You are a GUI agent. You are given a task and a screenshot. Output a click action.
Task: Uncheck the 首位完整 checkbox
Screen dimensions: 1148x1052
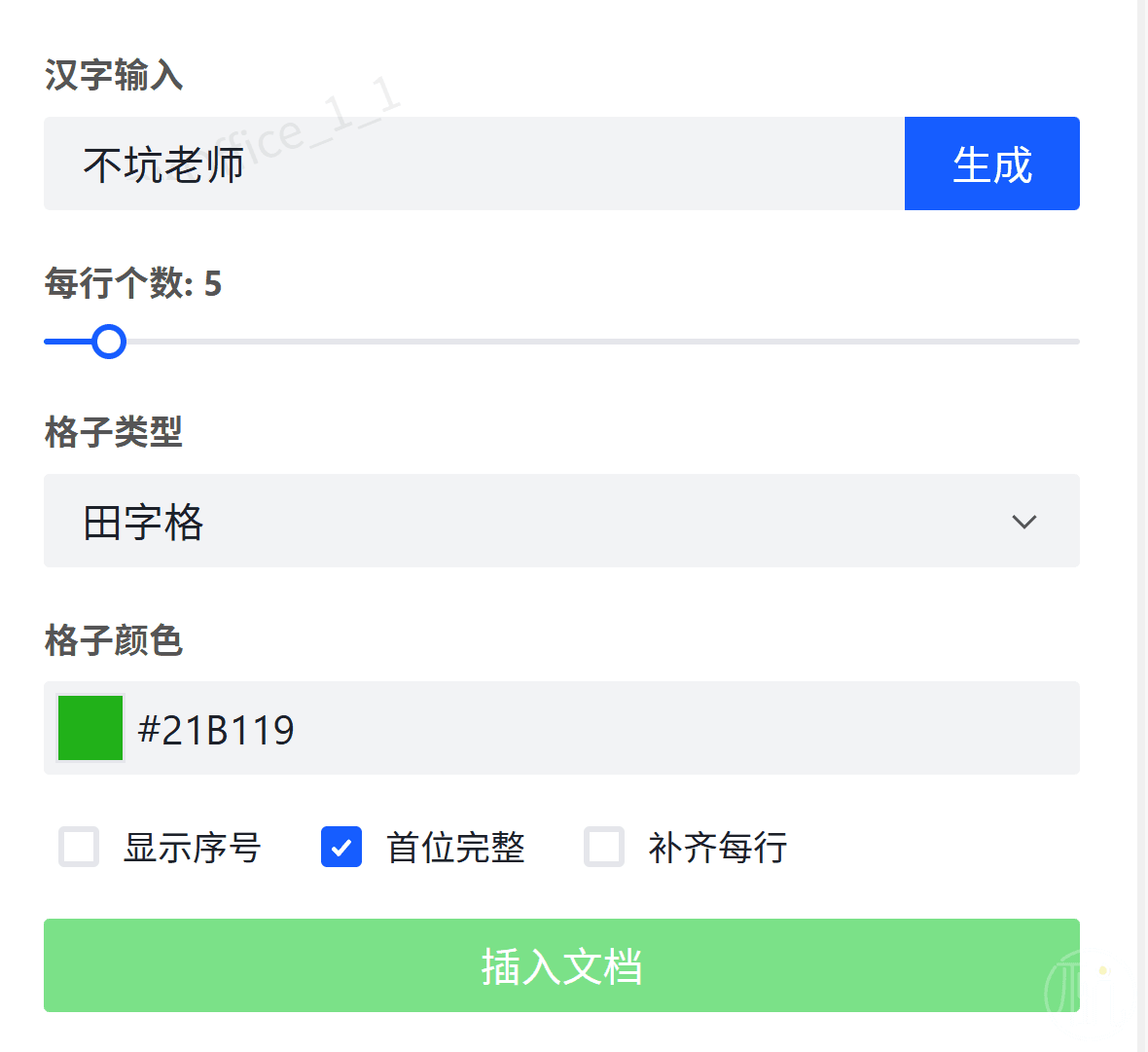(341, 847)
